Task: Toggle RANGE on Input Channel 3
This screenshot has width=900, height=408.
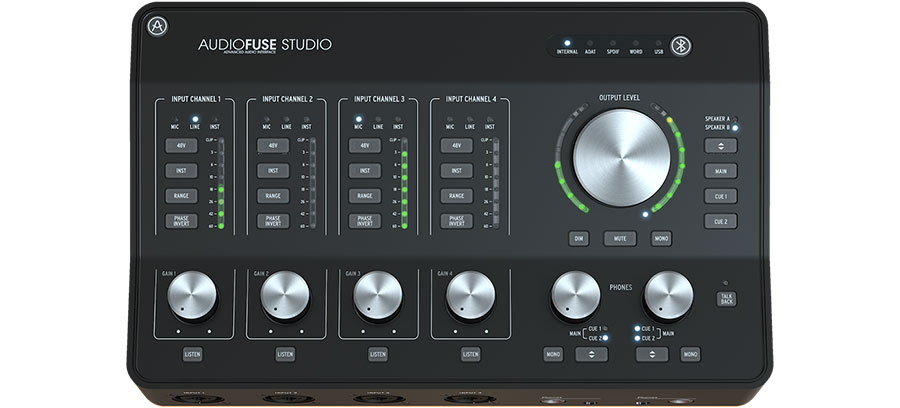Action: tap(364, 196)
